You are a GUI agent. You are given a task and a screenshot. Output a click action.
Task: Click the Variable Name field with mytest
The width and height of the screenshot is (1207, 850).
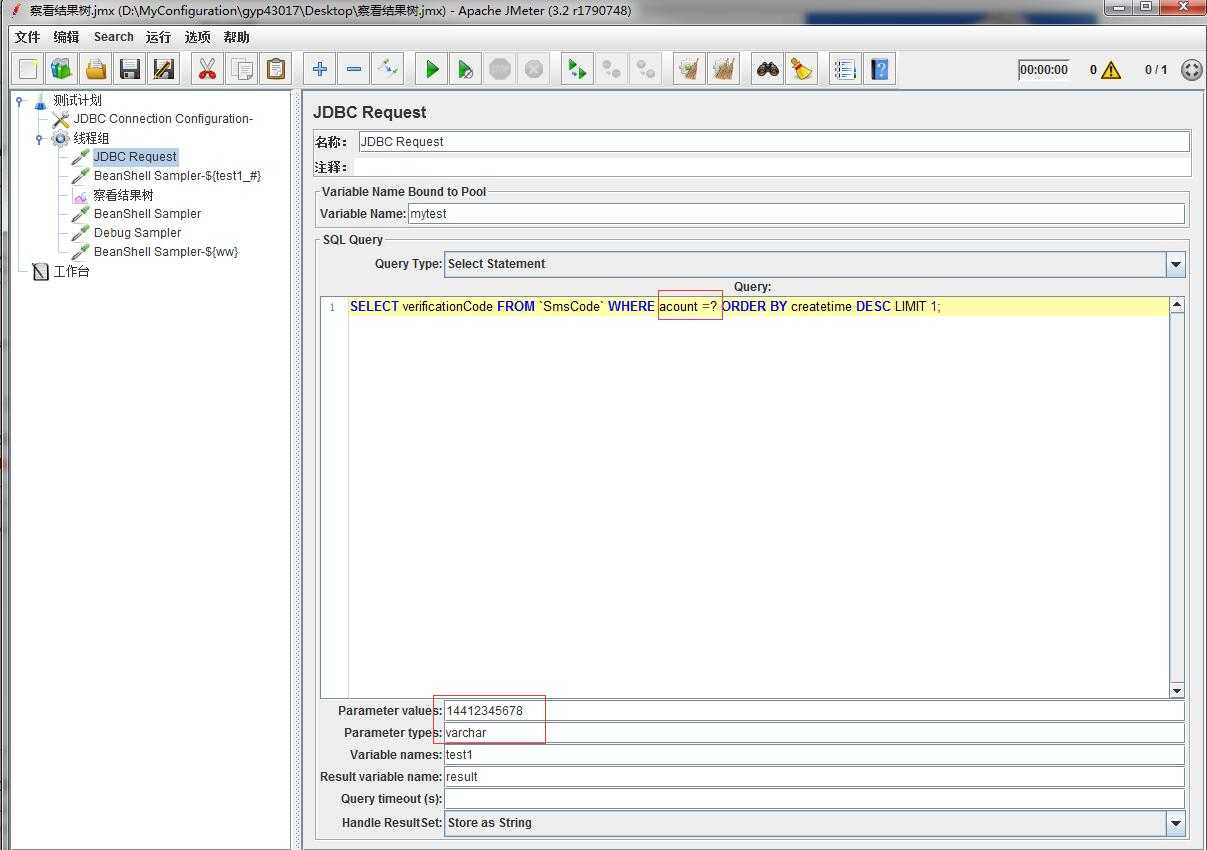pos(796,213)
